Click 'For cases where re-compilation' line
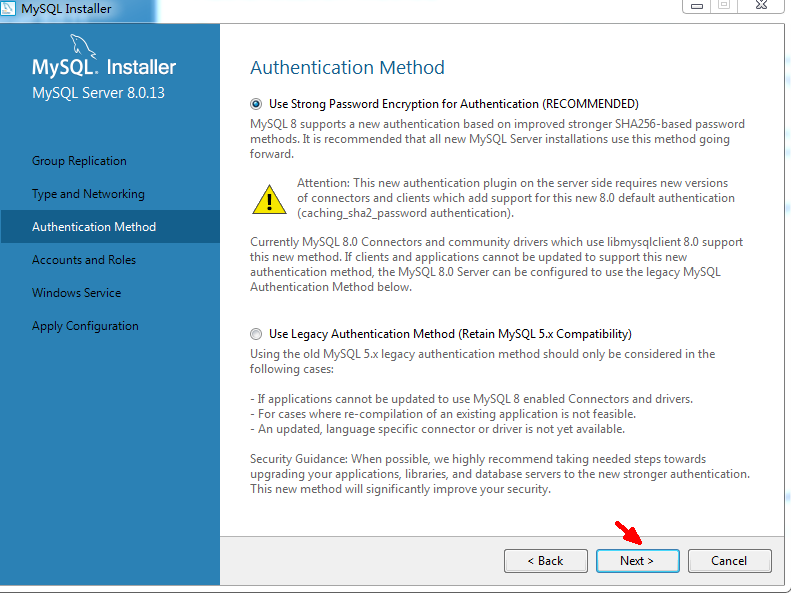Screen dimensions: 791x593 pyautogui.click(x=443, y=414)
